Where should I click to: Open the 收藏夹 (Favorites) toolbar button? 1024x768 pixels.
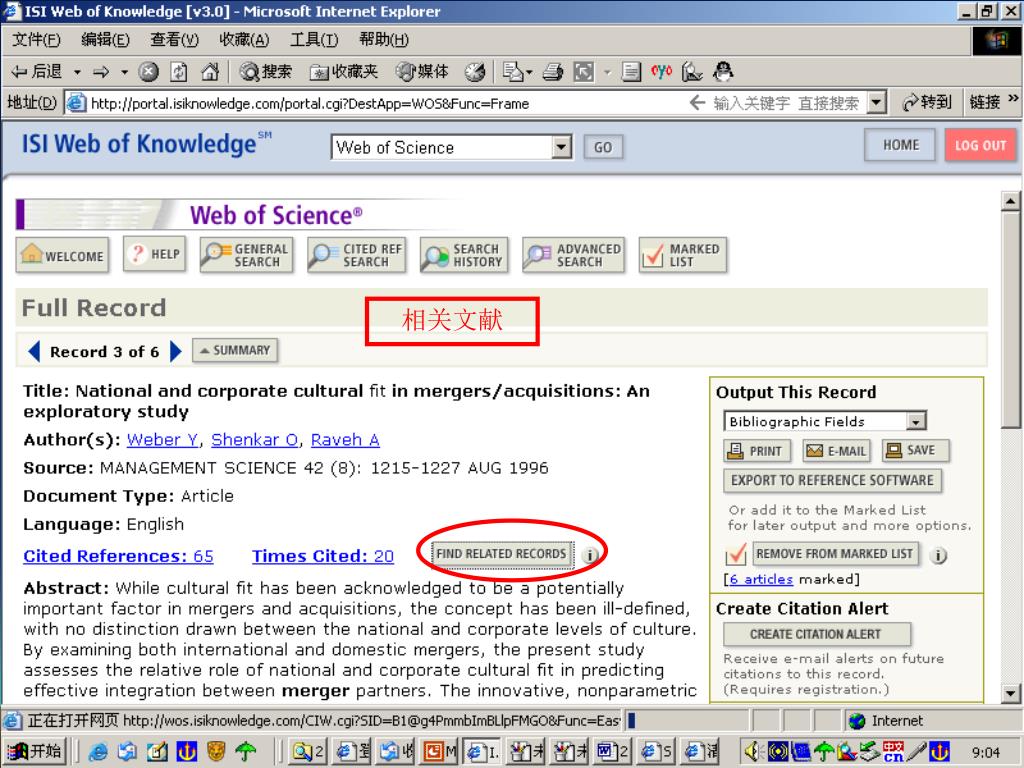pos(344,71)
